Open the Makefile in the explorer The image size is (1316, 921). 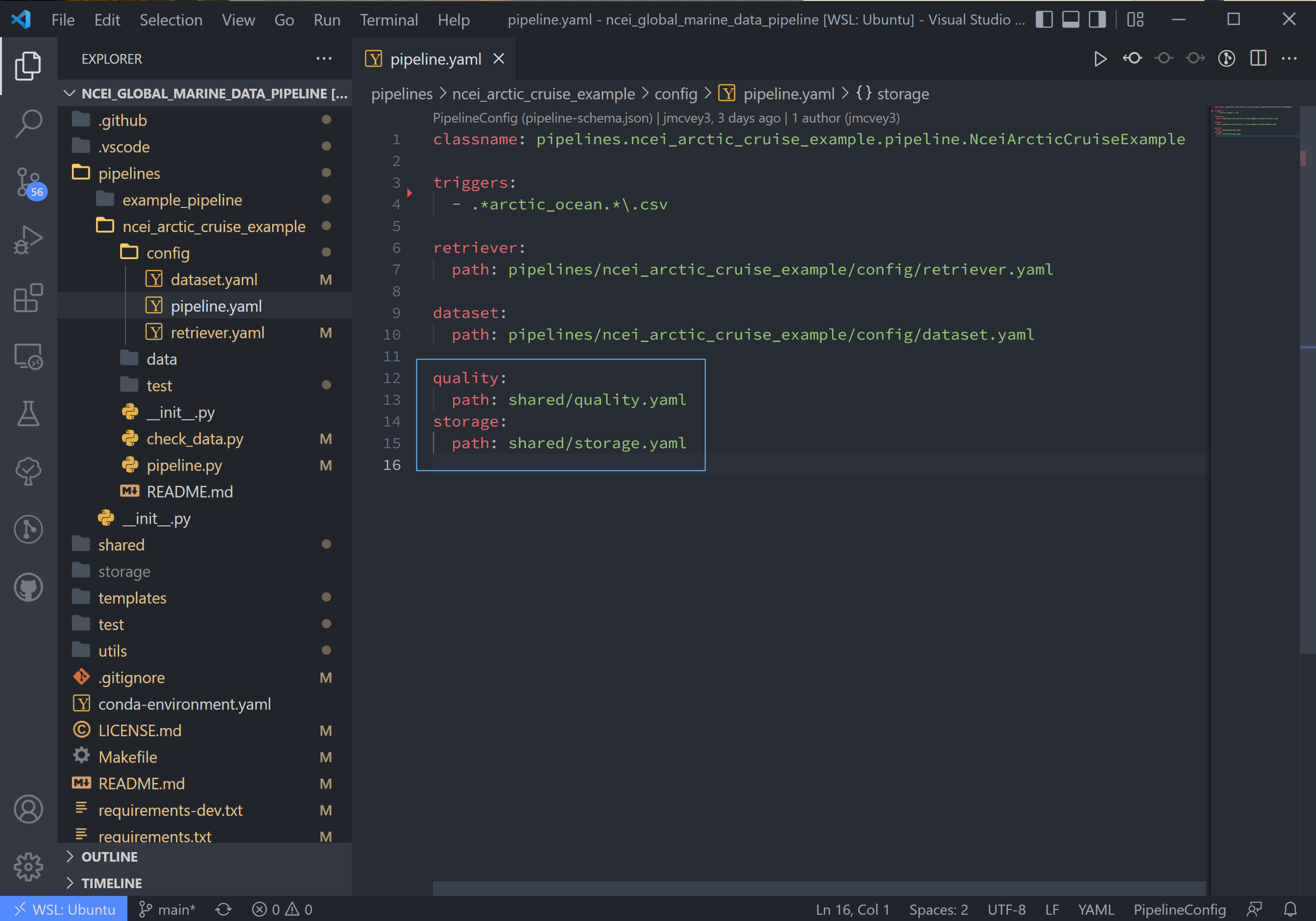click(205, 756)
